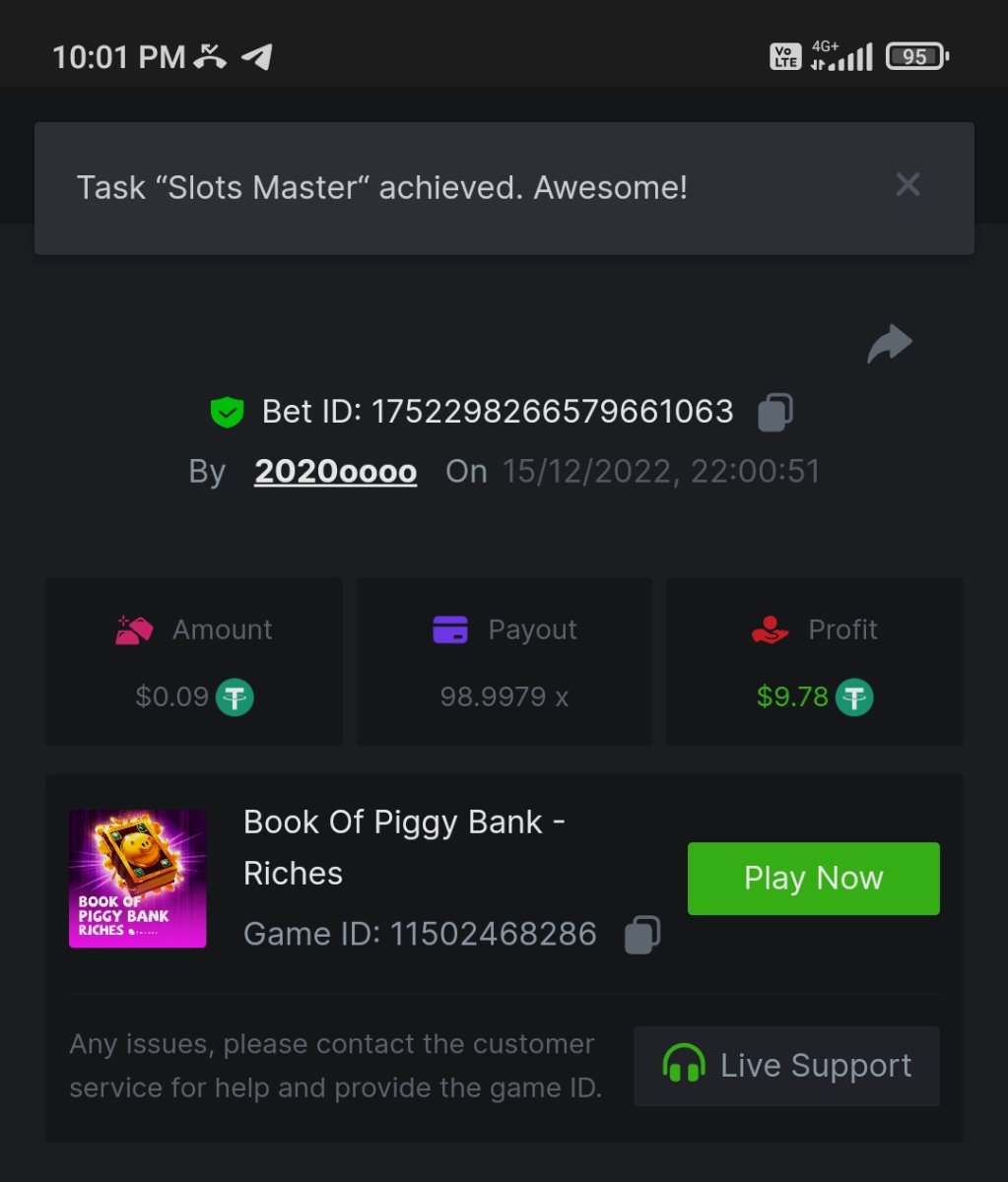Open the Book Of Piggy Bank thumbnail
Screen dimensions: 1008x1182
(x=138, y=879)
